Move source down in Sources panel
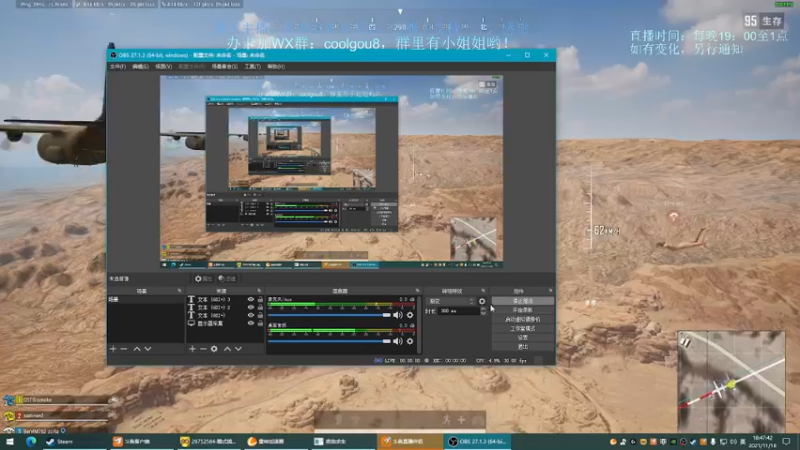800x450 pixels. point(238,349)
